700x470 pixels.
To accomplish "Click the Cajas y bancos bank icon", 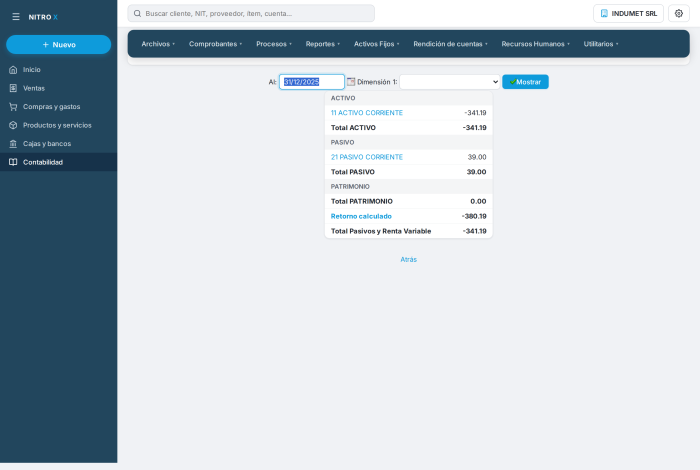I will click(x=13, y=144).
